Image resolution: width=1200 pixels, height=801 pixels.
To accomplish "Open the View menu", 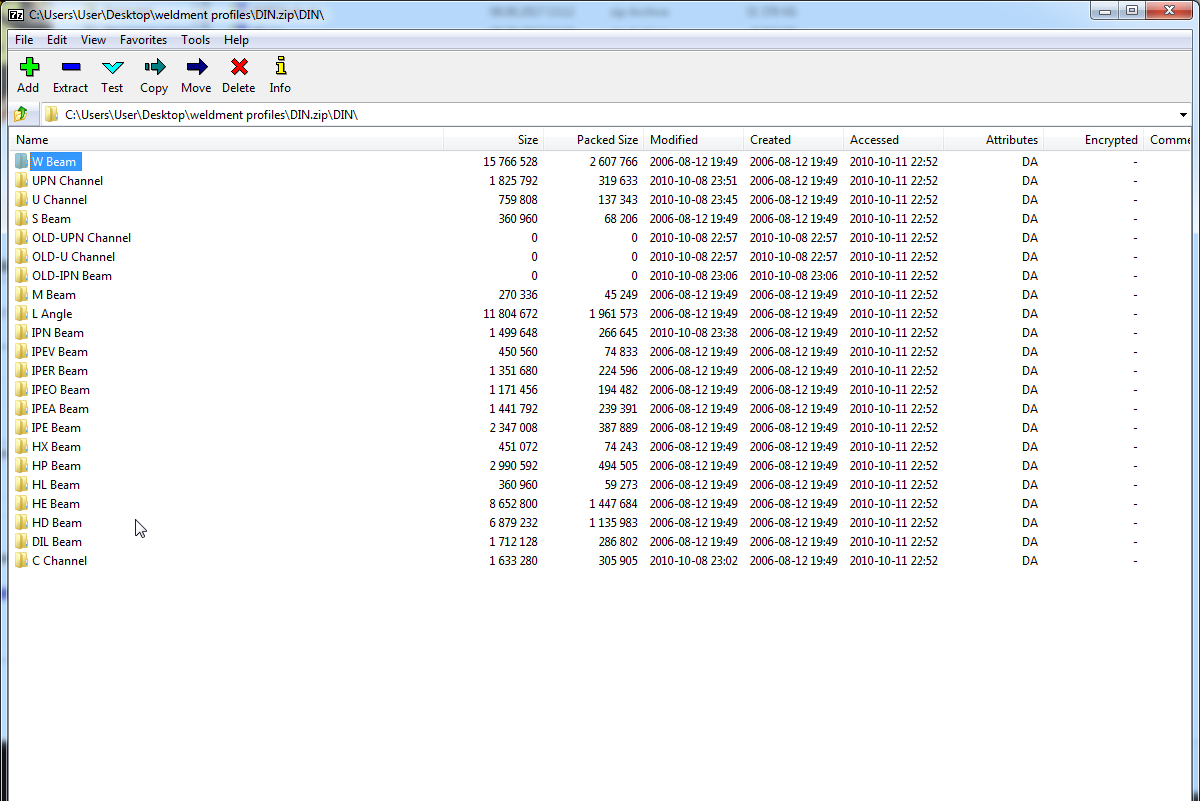I will pyautogui.click(x=93, y=40).
